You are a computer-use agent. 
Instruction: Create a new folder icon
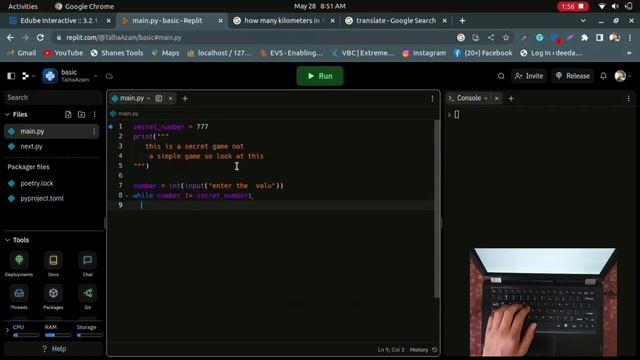tap(82, 115)
